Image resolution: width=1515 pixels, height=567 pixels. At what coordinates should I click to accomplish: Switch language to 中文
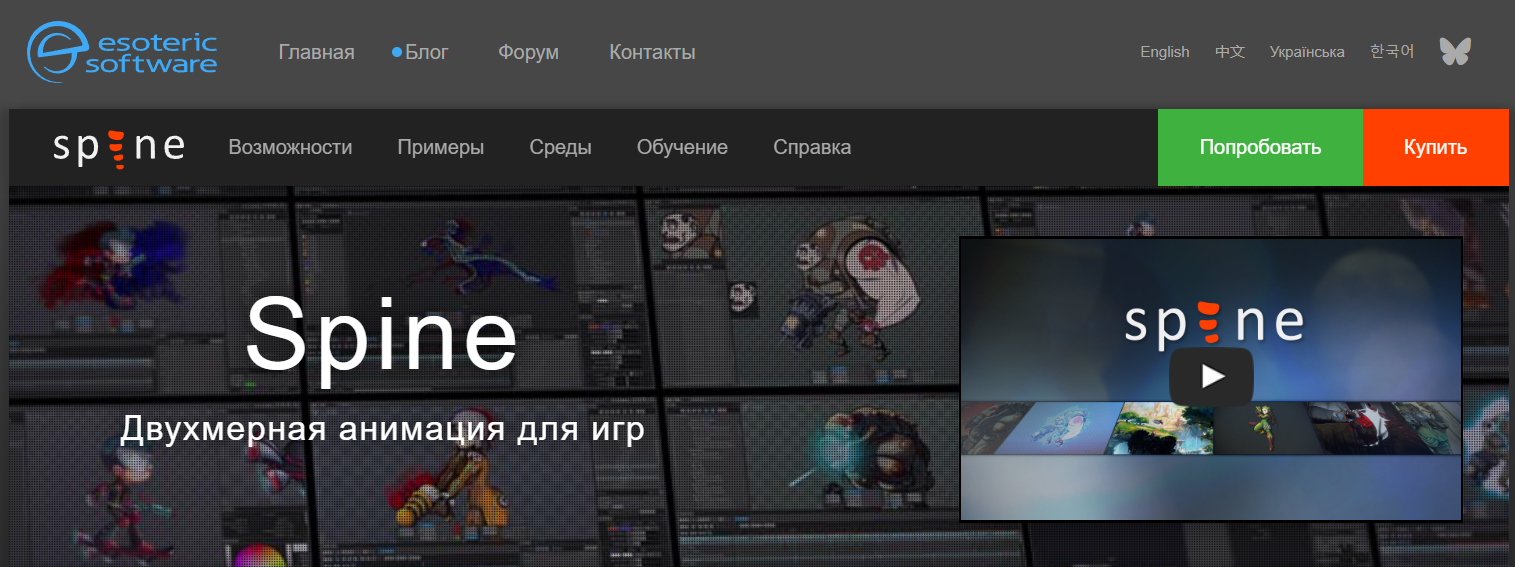pos(1230,52)
